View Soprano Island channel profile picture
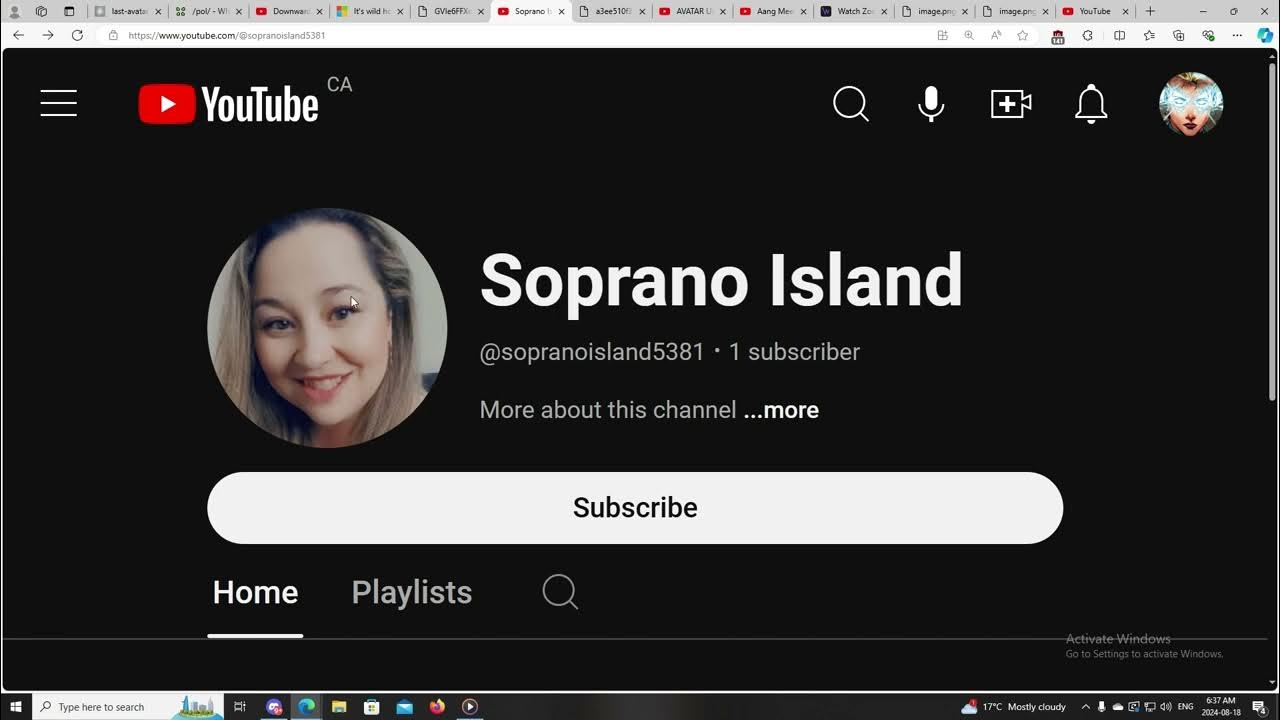The height and width of the screenshot is (720, 1280). click(x=327, y=328)
